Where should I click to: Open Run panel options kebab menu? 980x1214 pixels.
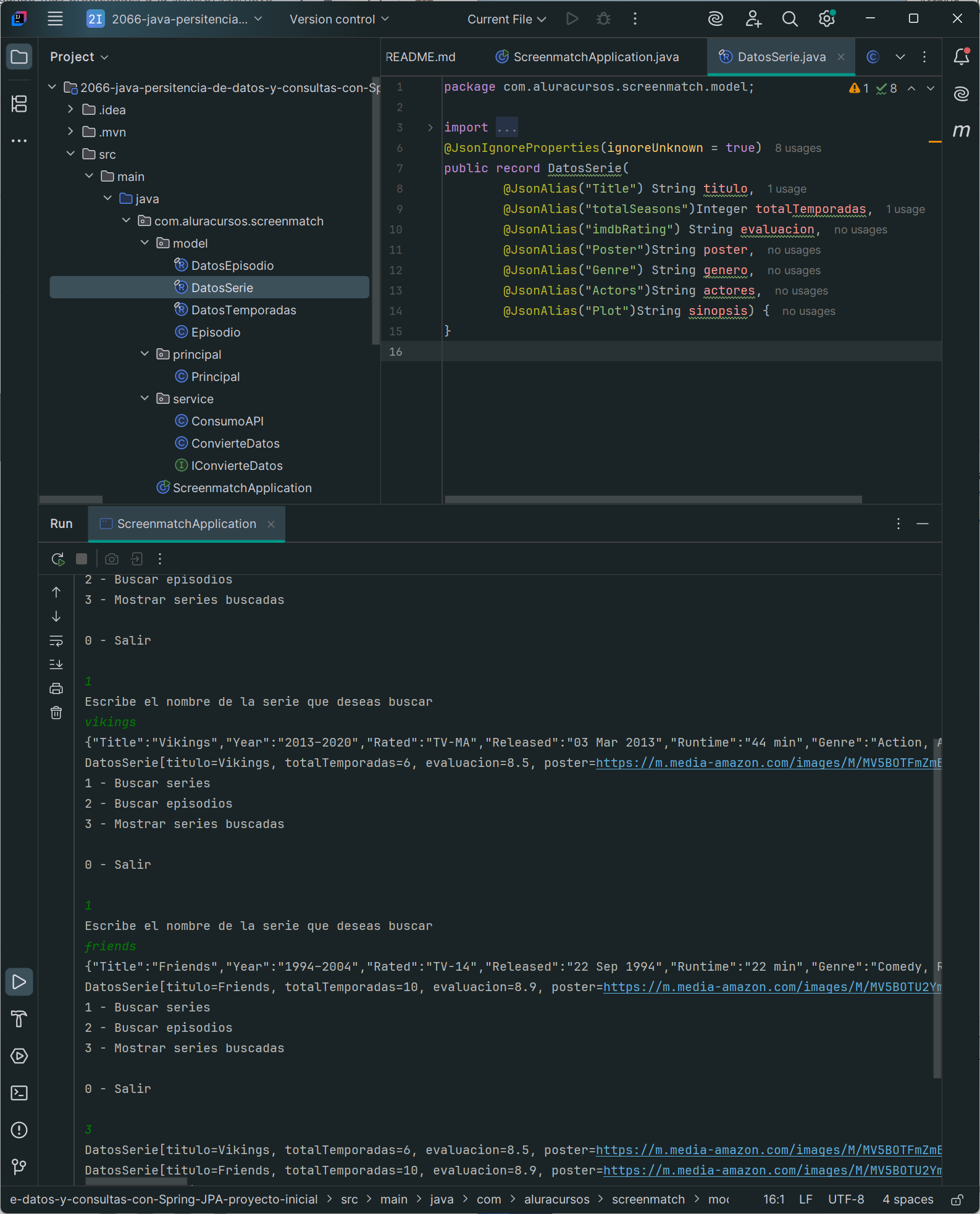tap(898, 524)
